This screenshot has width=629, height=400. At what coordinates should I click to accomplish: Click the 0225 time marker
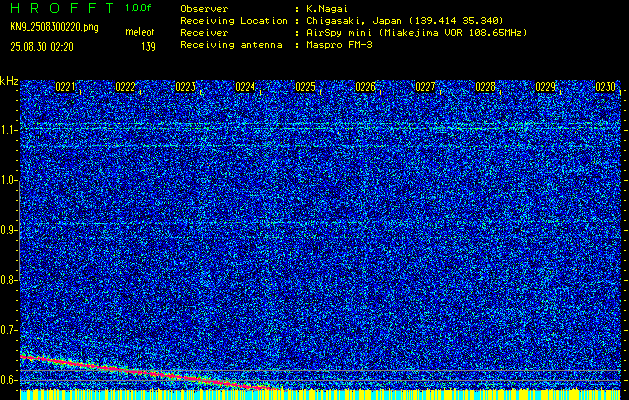[x=305, y=87]
